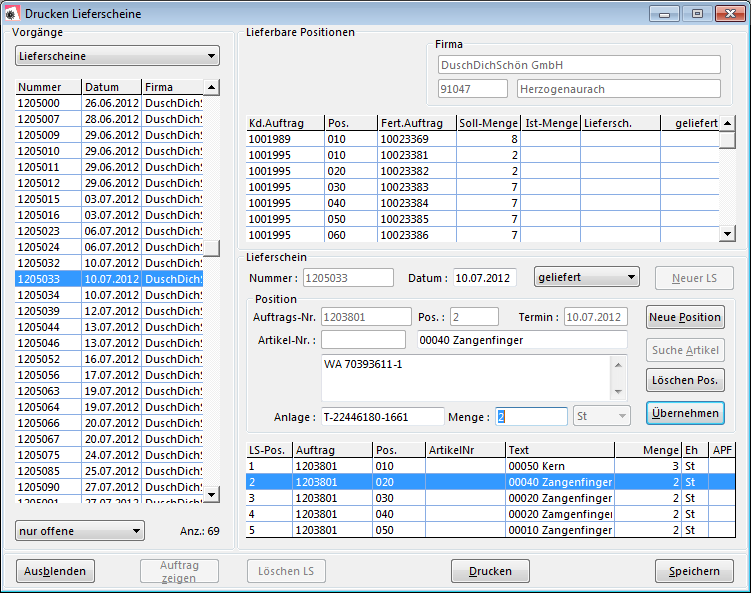This screenshot has width=751, height=593.
Task: Open the 'geliefert' status dropdown
Action: point(587,277)
